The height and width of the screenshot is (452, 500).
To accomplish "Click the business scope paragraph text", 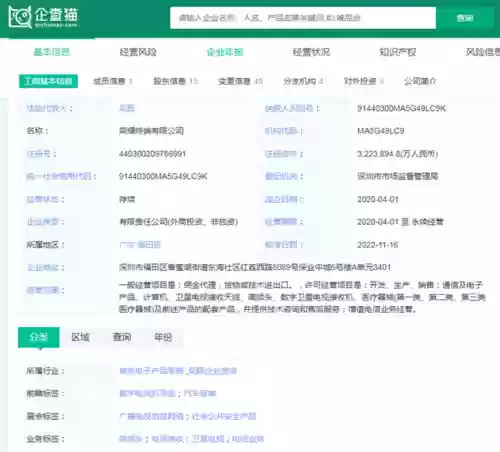I will pyautogui.click(x=302, y=297).
